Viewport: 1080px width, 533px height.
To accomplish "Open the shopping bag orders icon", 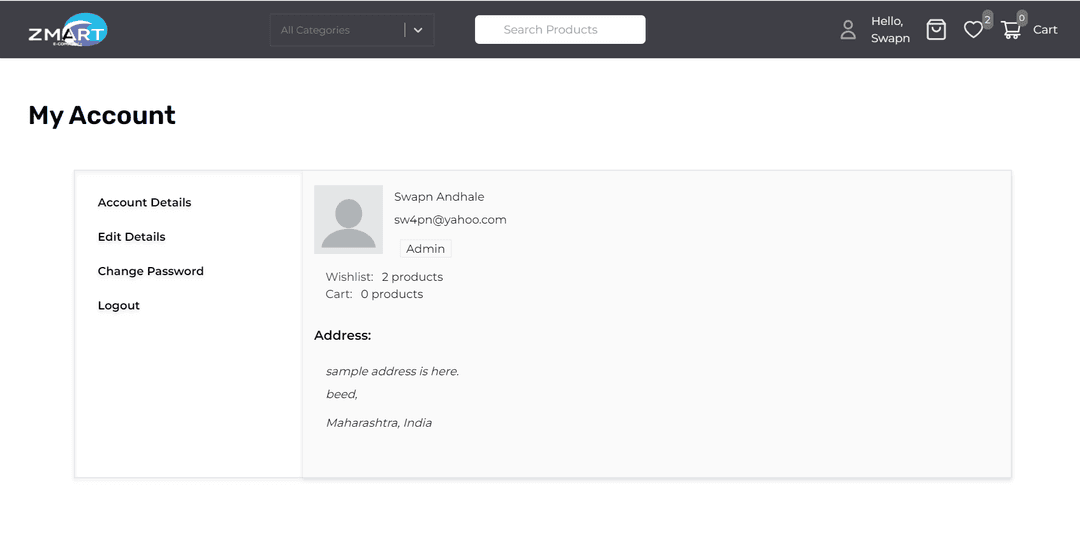I will [936, 30].
